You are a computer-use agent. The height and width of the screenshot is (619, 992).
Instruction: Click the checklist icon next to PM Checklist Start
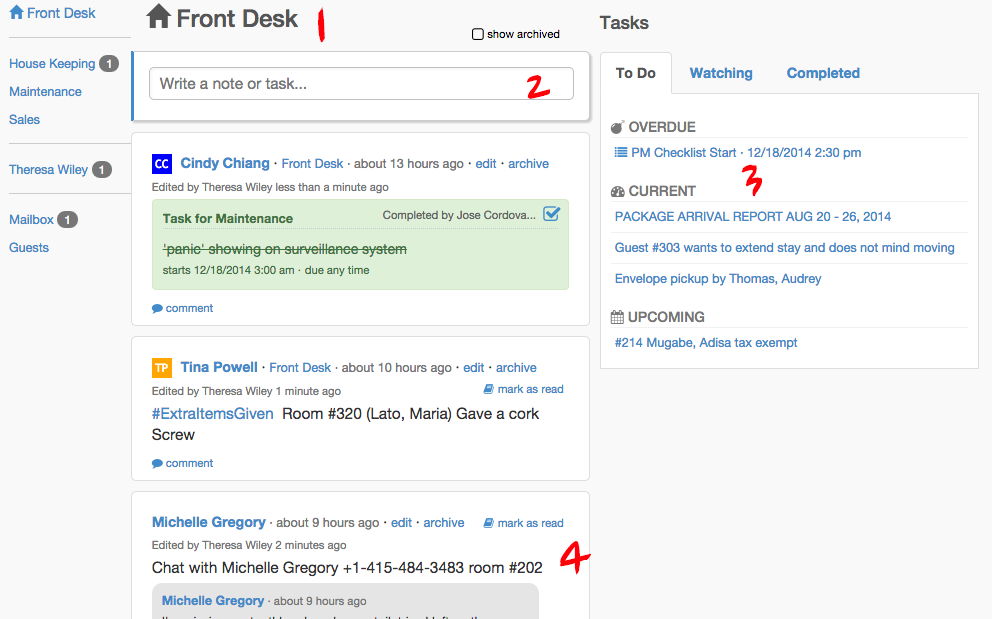(621, 153)
